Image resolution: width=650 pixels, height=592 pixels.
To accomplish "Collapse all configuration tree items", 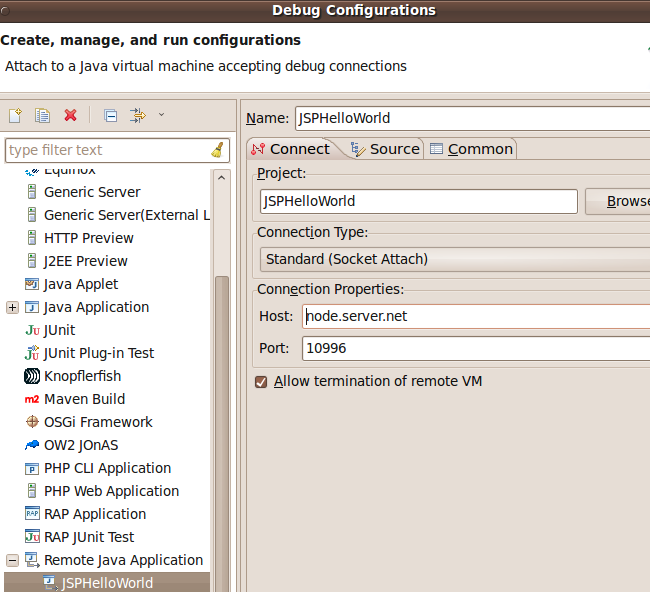I will pos(110,115).
